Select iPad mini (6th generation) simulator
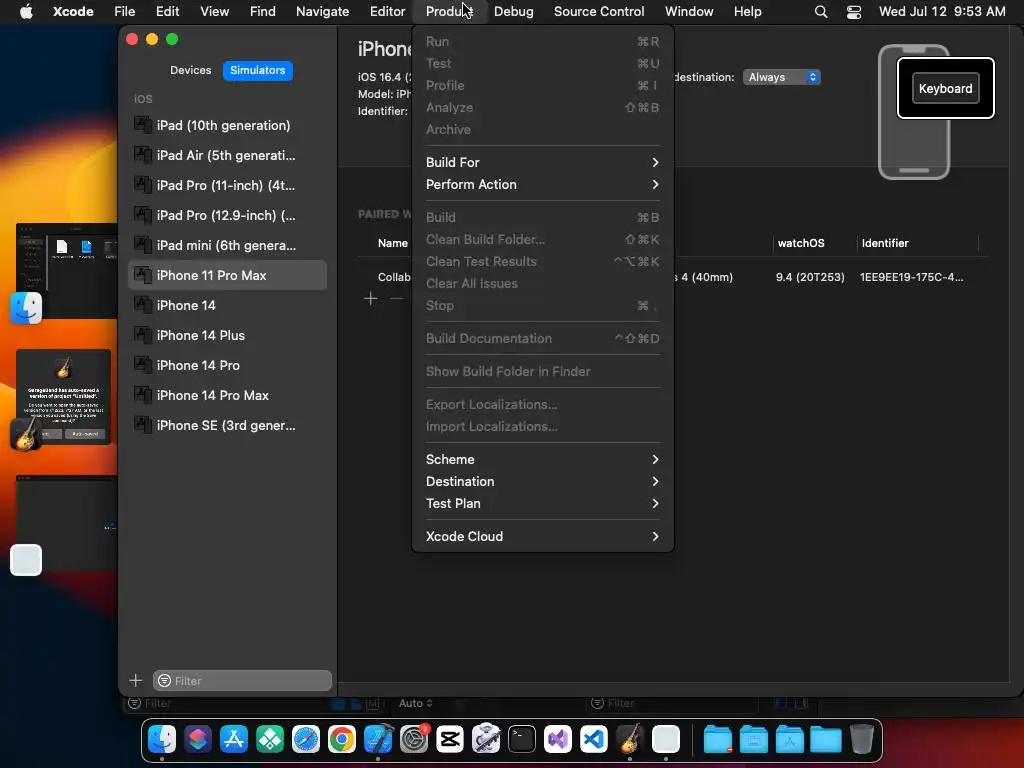This screenshot has width=1024, height=768. pos(227,246)
